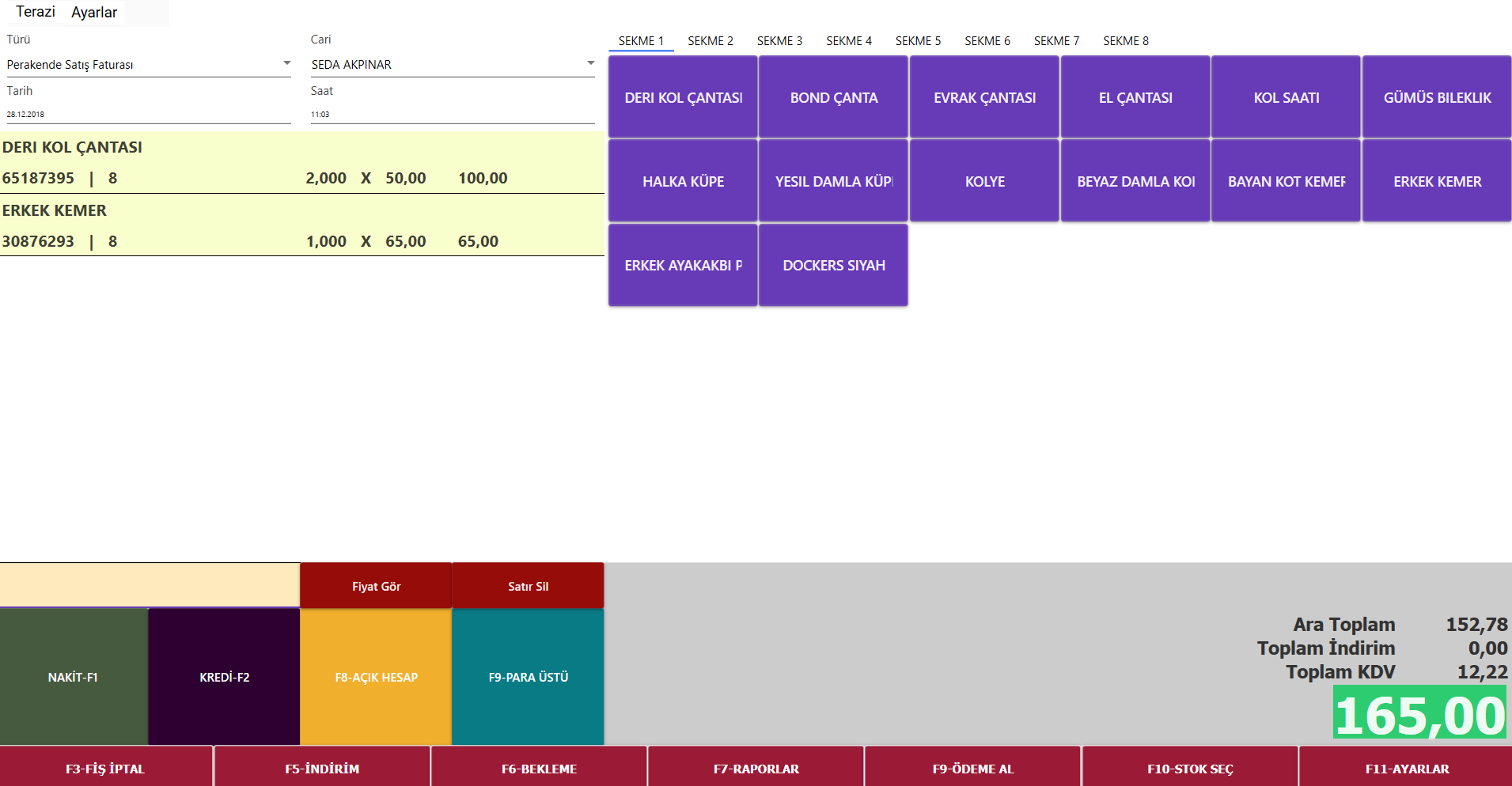1512x786 pixels.
Task: Click the Satır Sil button
Action: 528,586
